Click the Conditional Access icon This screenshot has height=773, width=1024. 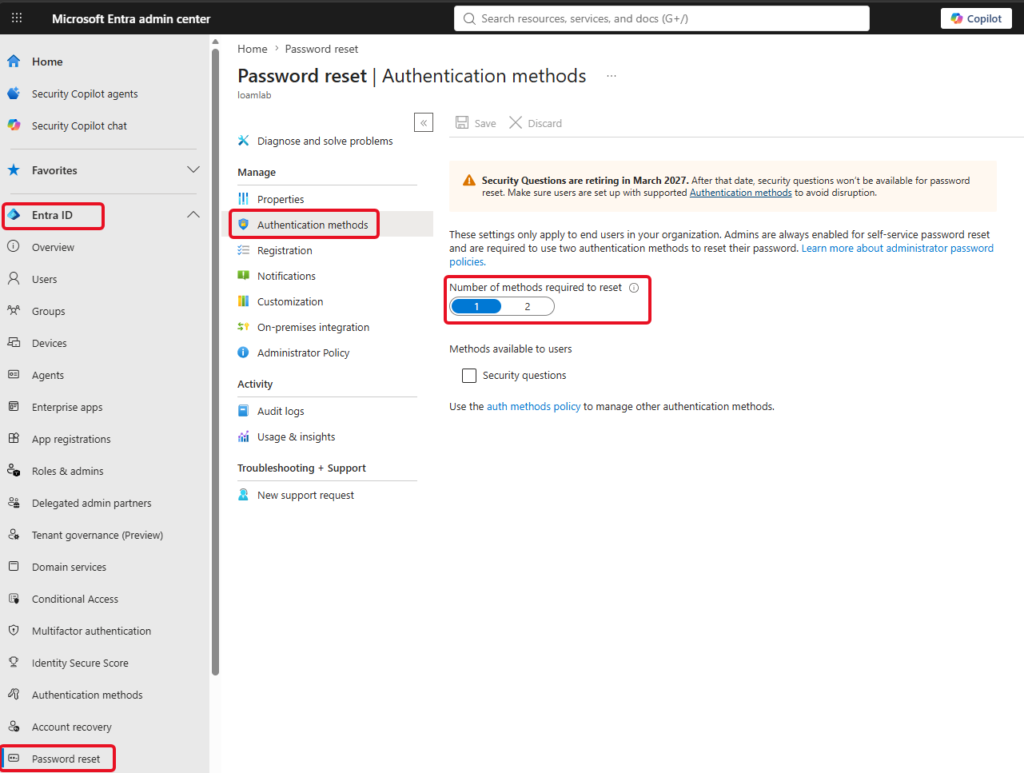[14, 599]
